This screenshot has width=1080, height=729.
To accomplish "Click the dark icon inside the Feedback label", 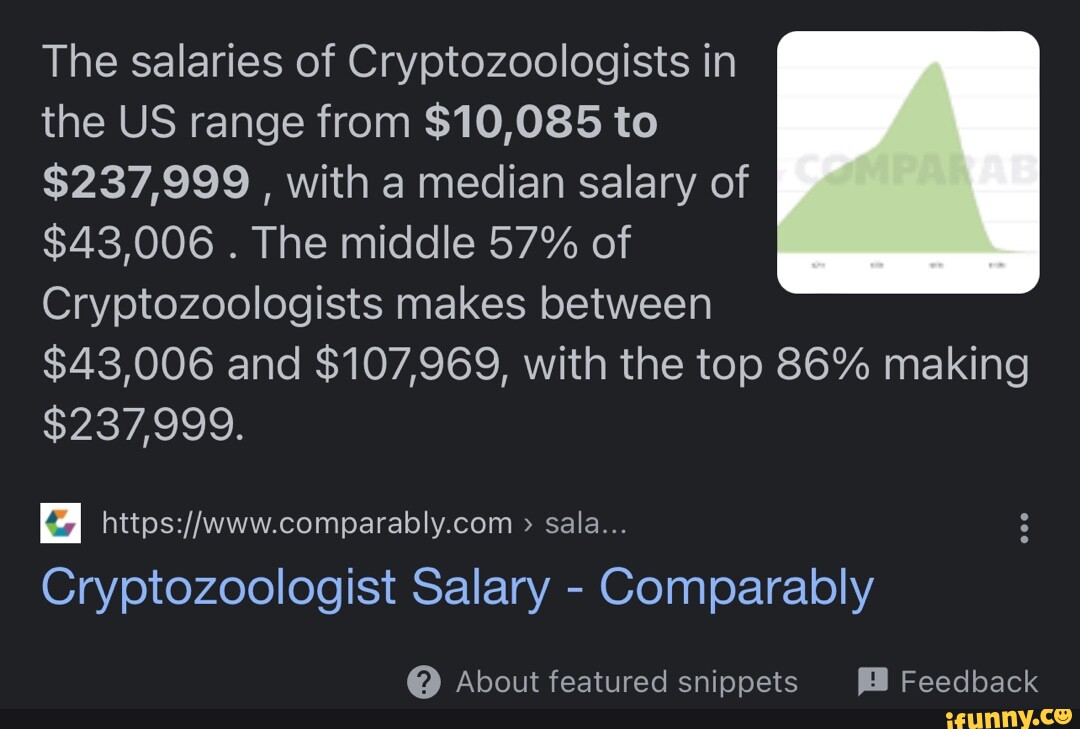I will click(872, 681).
